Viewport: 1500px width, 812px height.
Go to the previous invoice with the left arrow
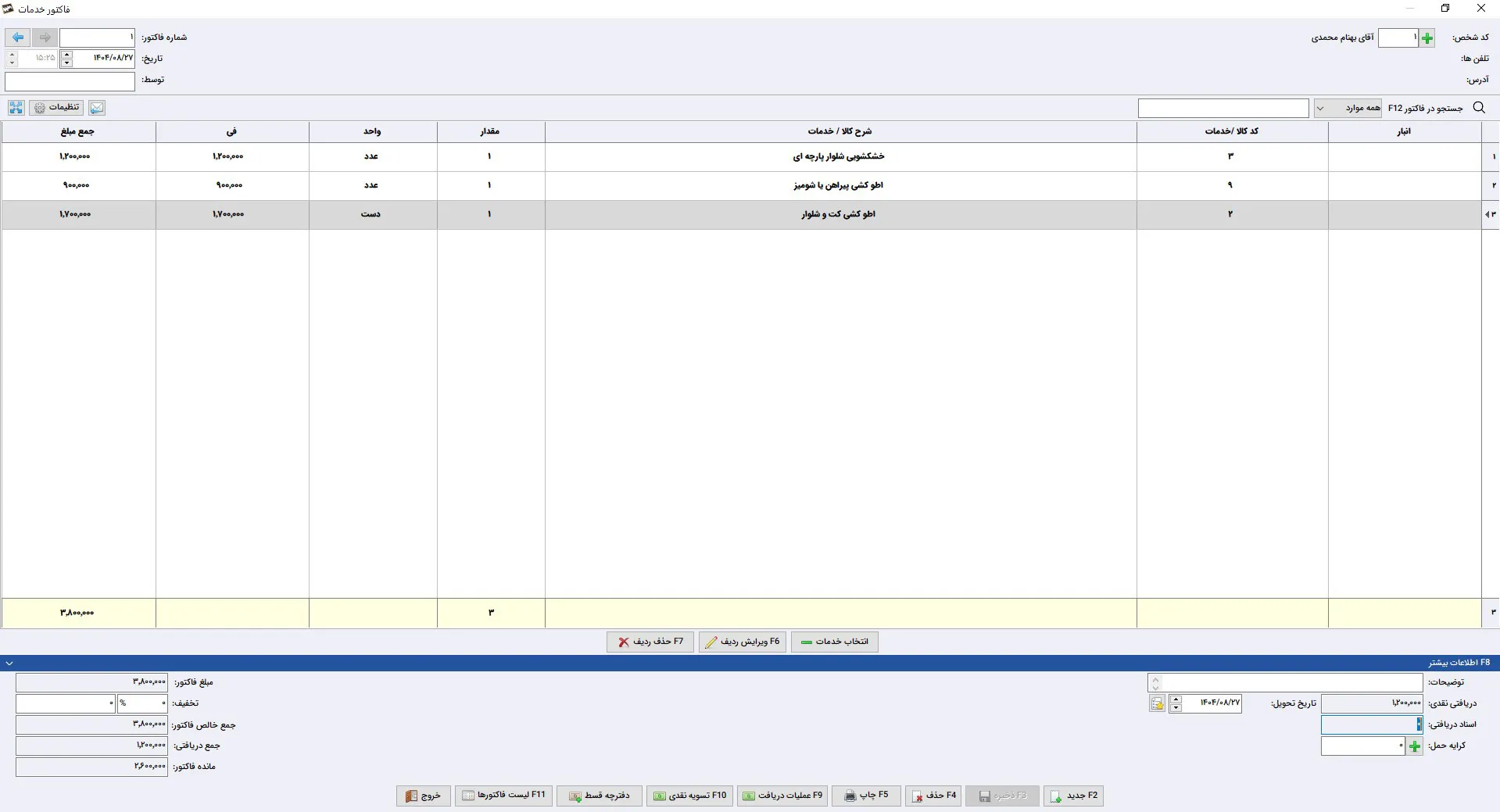(18, 38)
